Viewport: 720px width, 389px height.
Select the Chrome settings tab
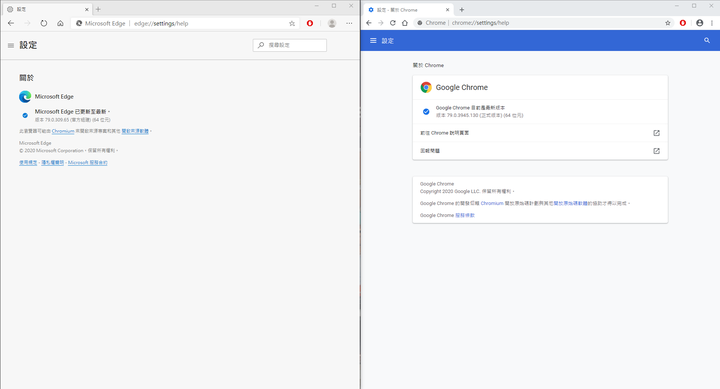409,10
